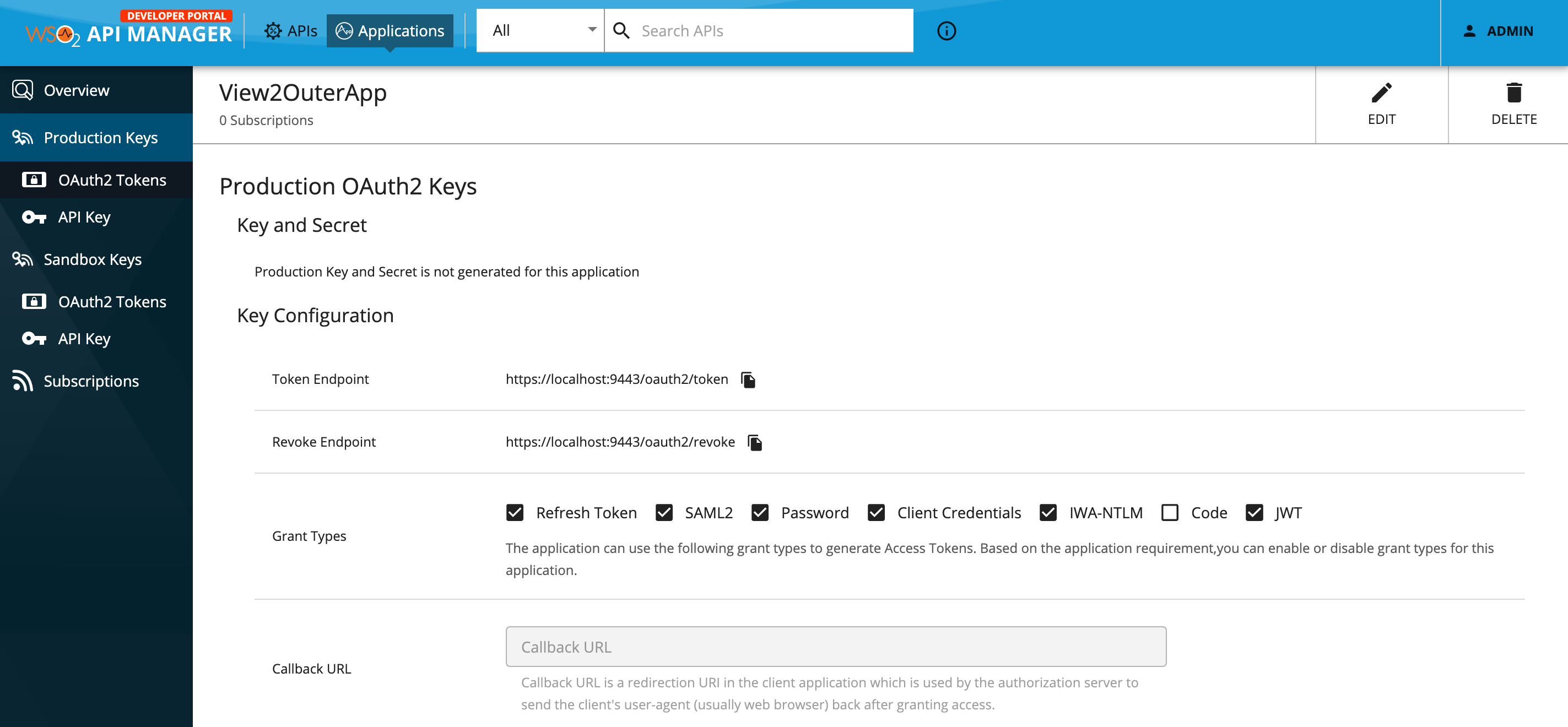
Task: Click the Sandbox Keys sidebar icon
Action: (23, 260)
